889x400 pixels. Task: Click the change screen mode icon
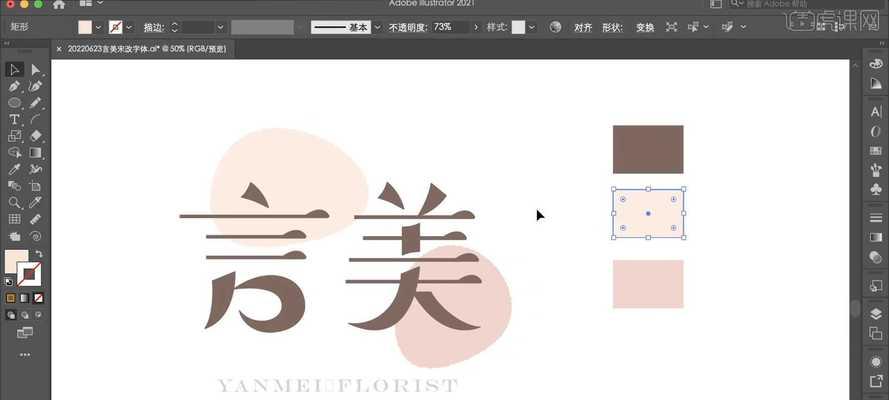tap(24, 333)
